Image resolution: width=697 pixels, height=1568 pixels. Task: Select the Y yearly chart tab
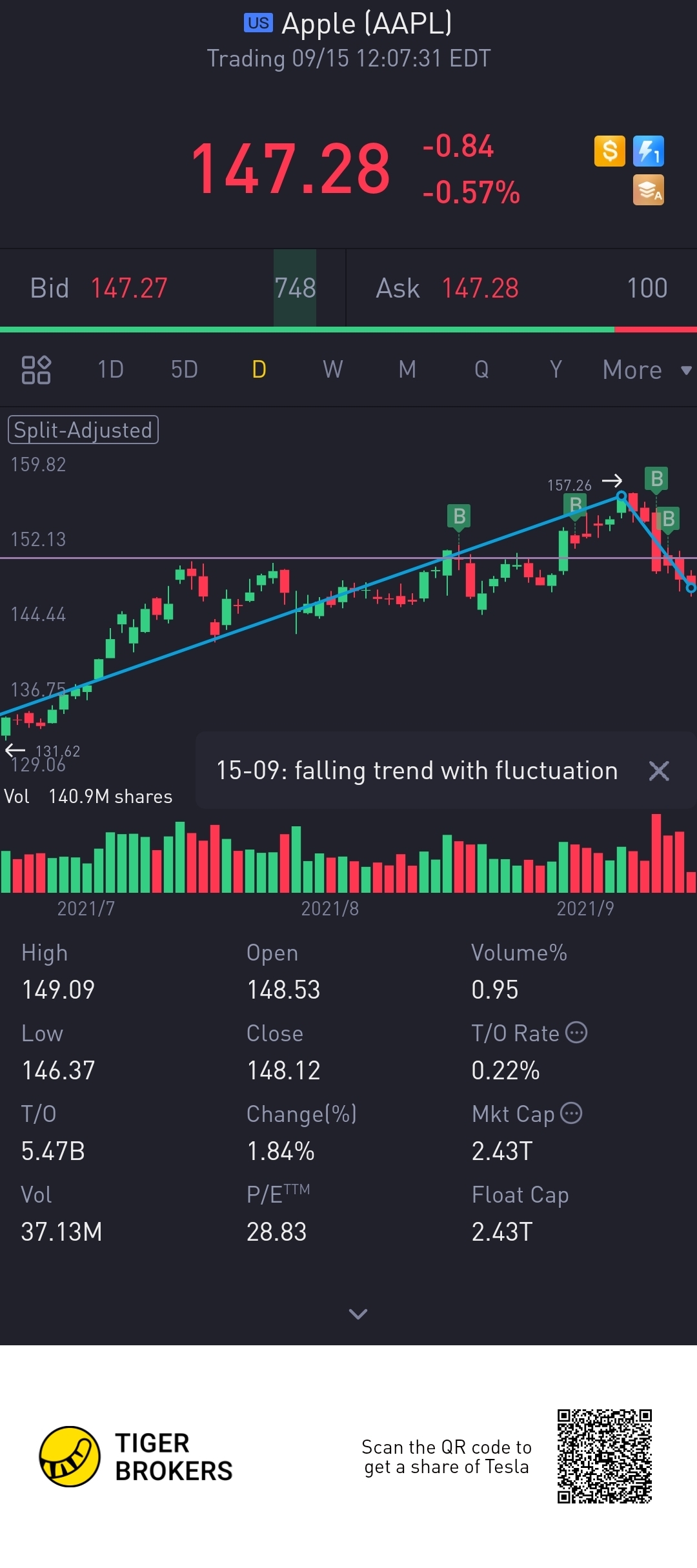pos(556,370)
